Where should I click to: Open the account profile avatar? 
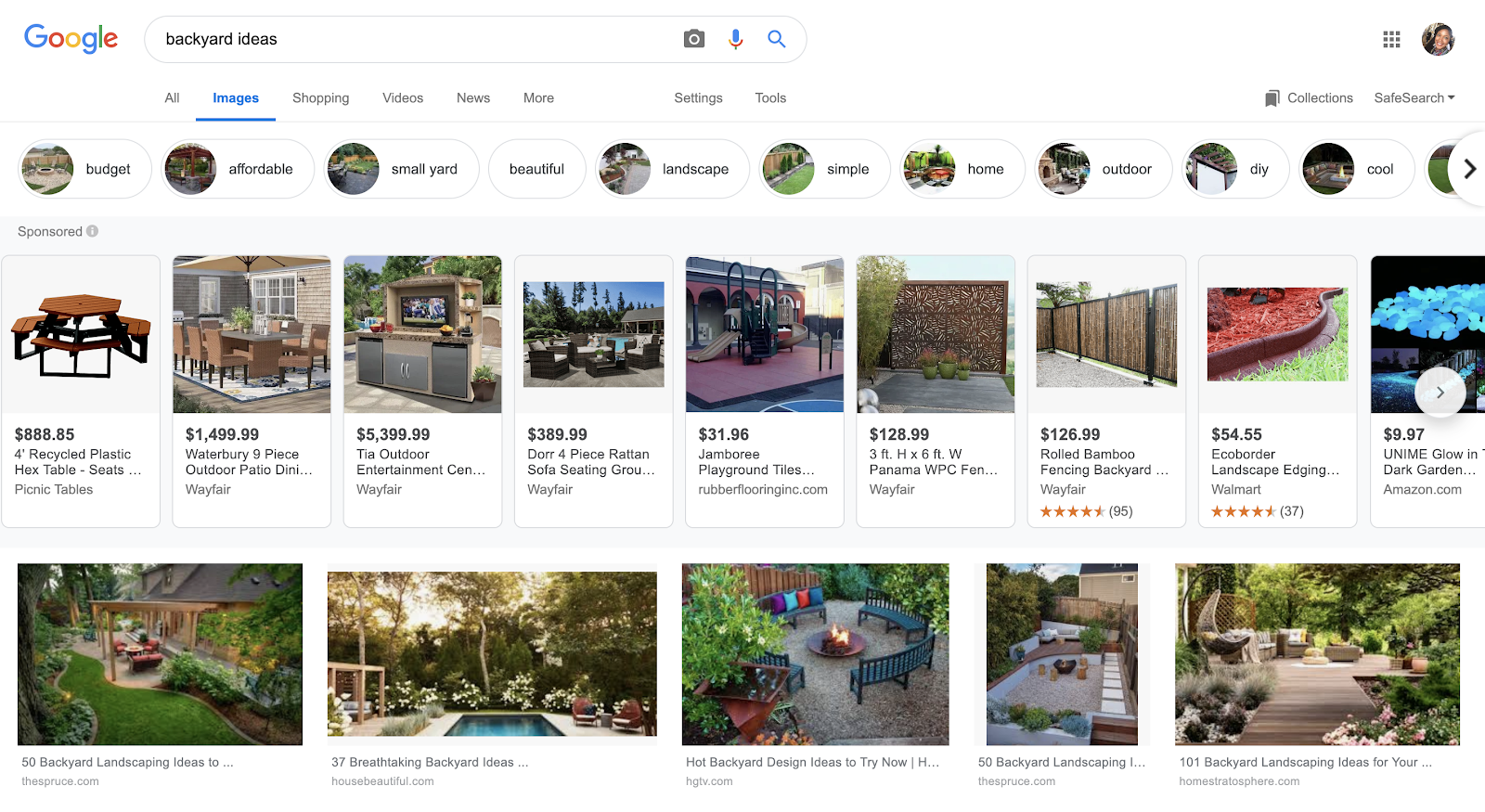click(x=1439, y=39)
